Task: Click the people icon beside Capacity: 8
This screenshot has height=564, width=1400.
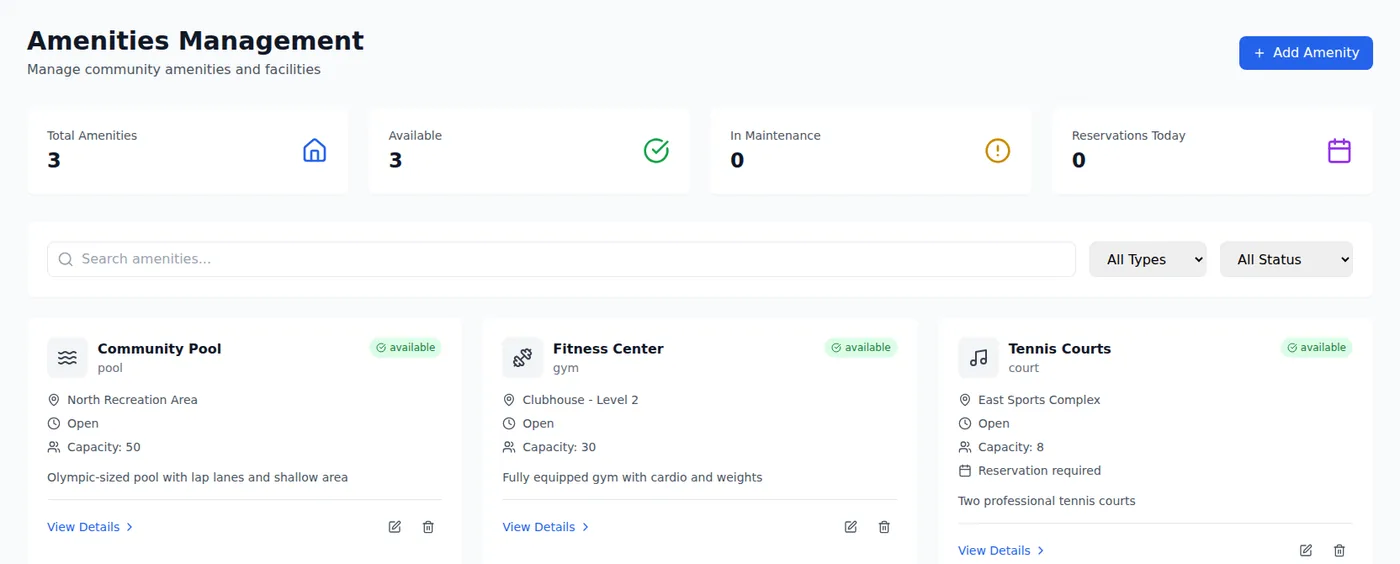Action: 965,447
